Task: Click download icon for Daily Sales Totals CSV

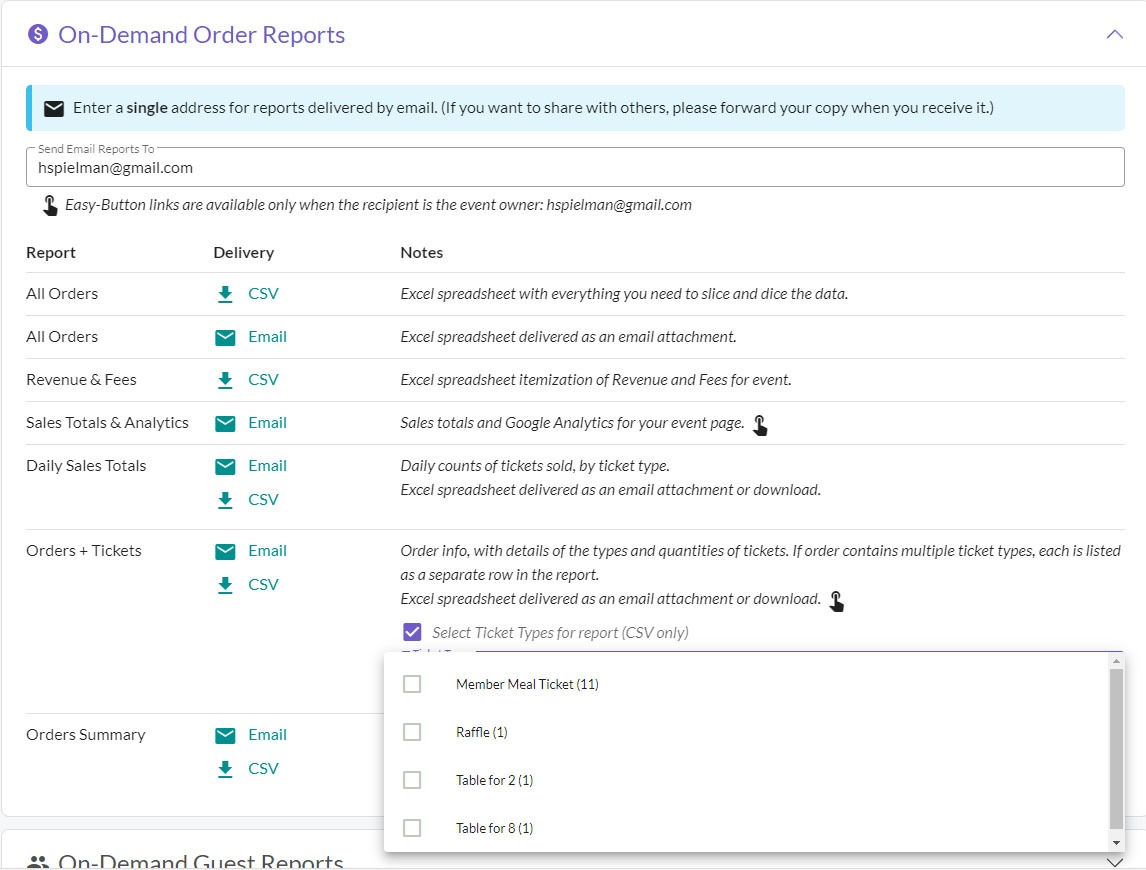Action: pos(225,500)
